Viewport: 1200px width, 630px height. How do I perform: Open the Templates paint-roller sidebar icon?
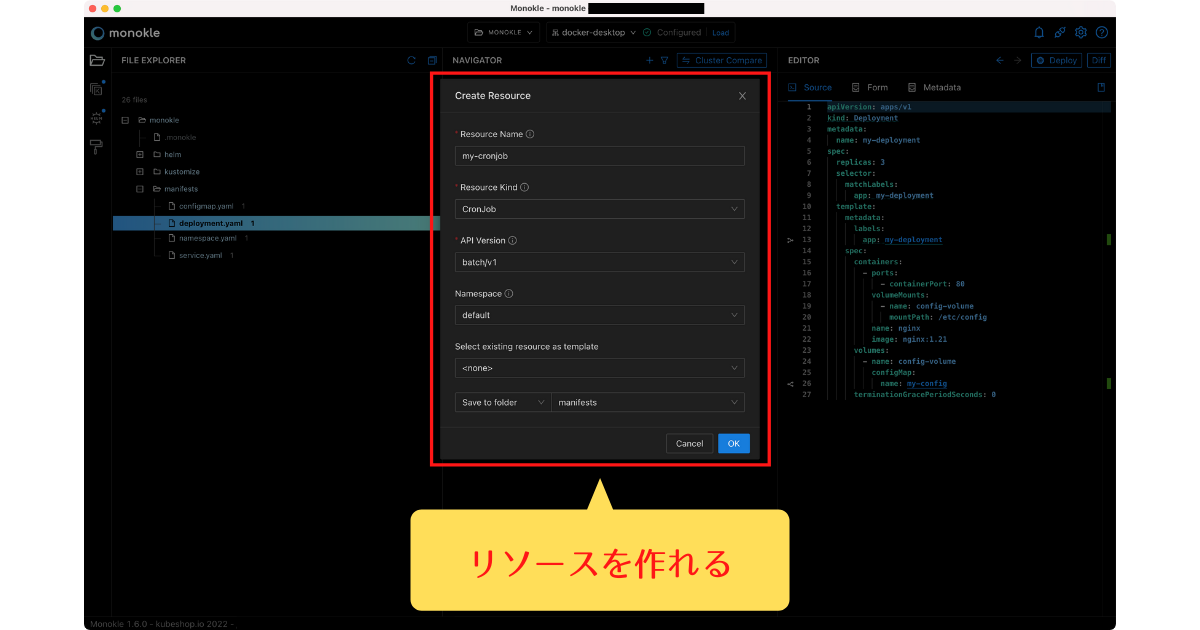click(97, 147)
